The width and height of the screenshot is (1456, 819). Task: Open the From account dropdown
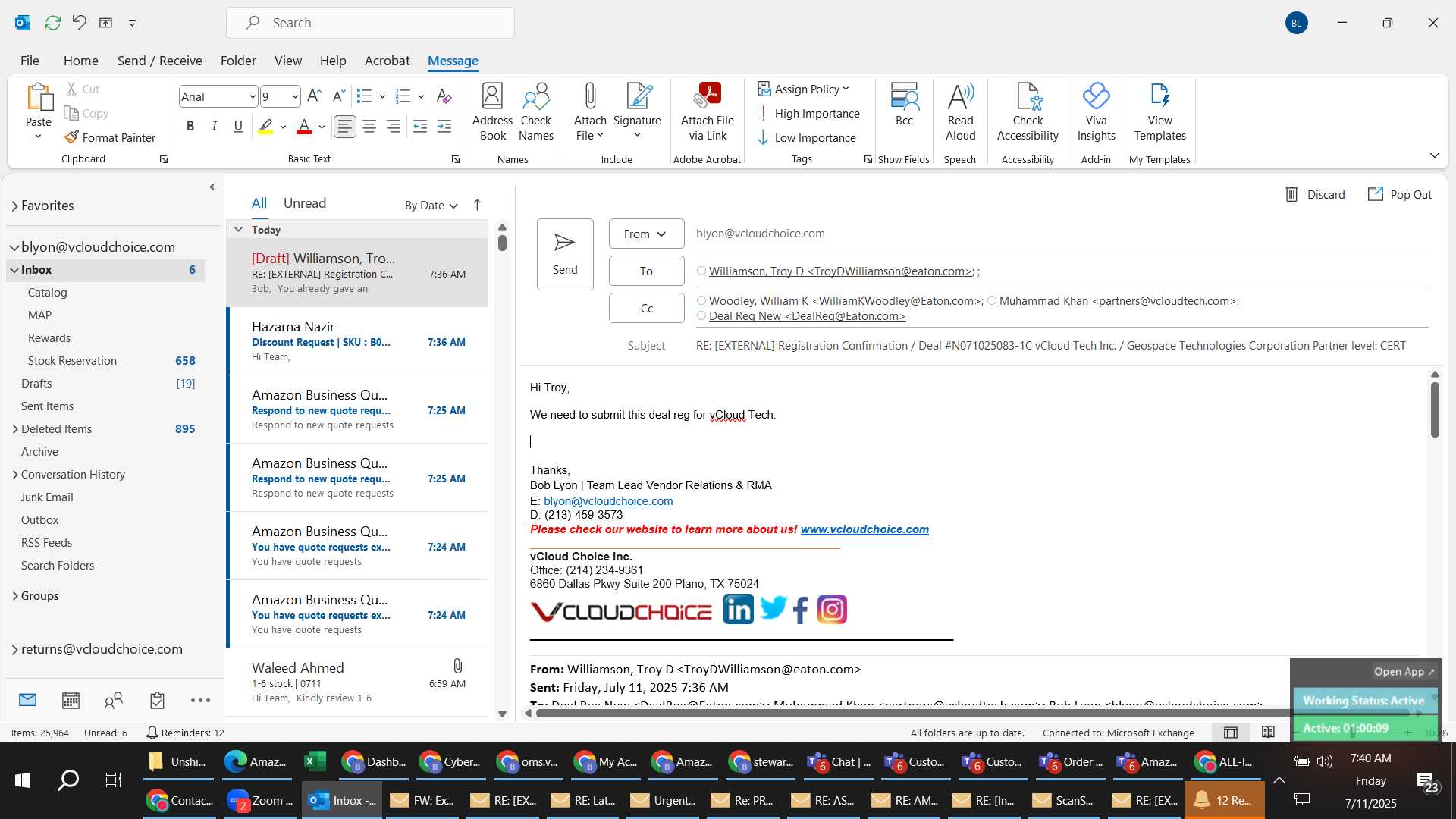646,234
